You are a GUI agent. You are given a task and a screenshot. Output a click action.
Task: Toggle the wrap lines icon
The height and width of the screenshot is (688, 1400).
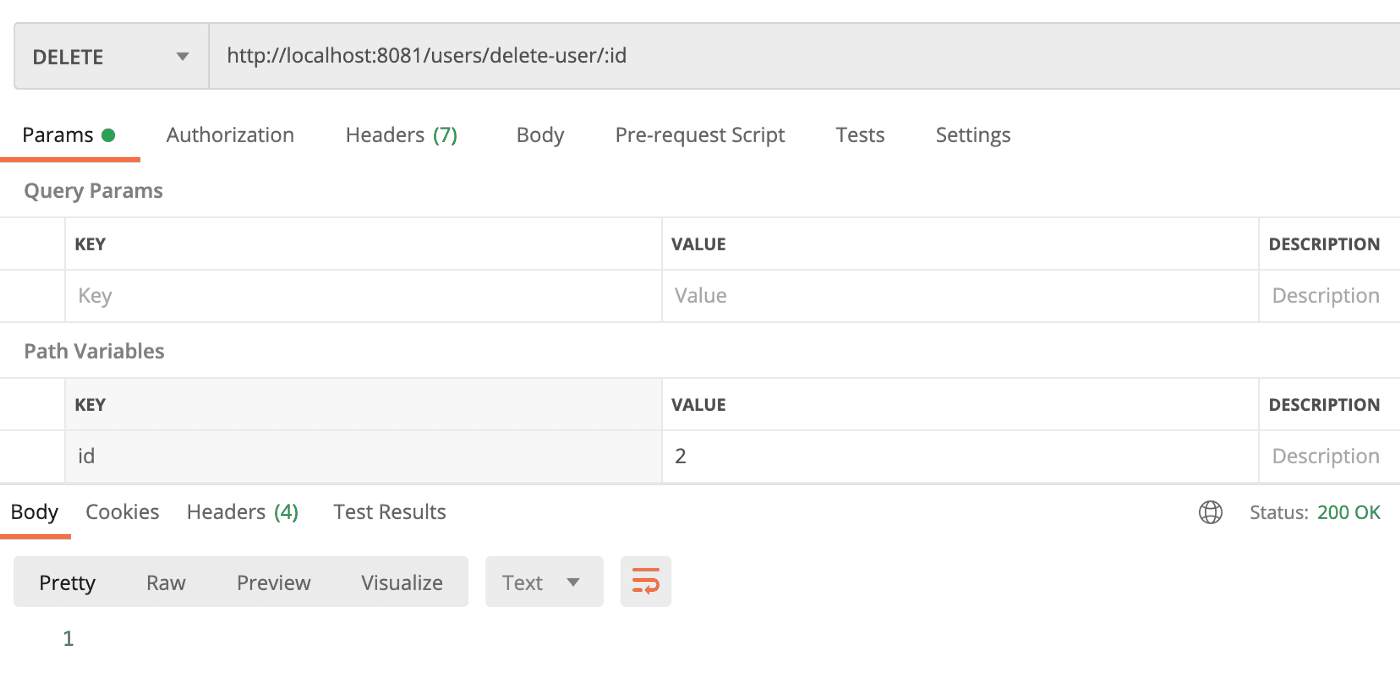(x=646, y=582)
